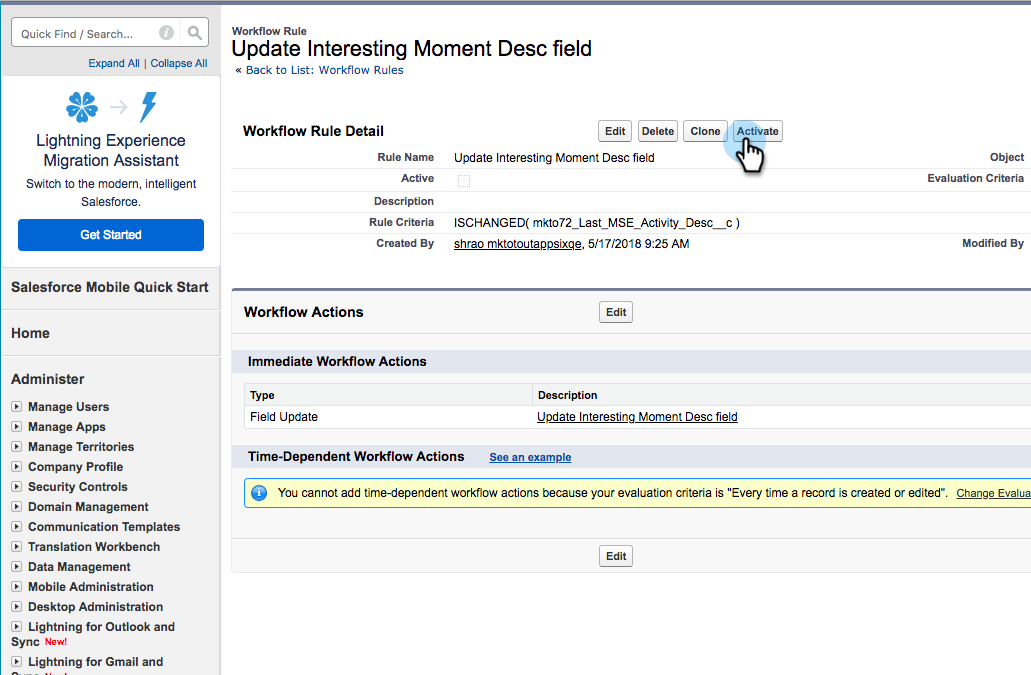Click Edit in Workflow Rule Detail
The image size is (1031, 675).
[615, 131]
